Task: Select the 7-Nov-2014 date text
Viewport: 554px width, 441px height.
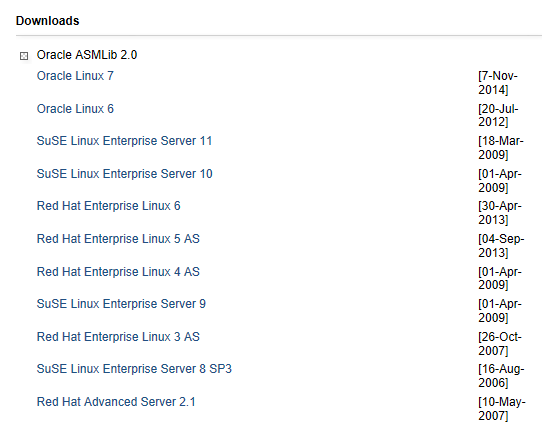Action: click(x=498, y=82)
